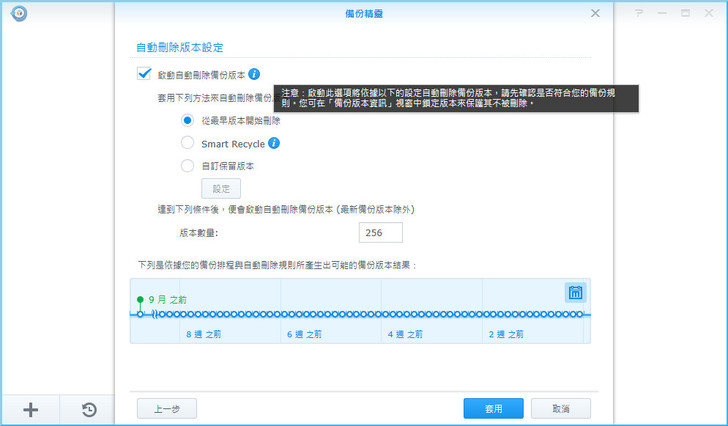Click the plus icon to add backup task
728x426 pixels.
30,409
